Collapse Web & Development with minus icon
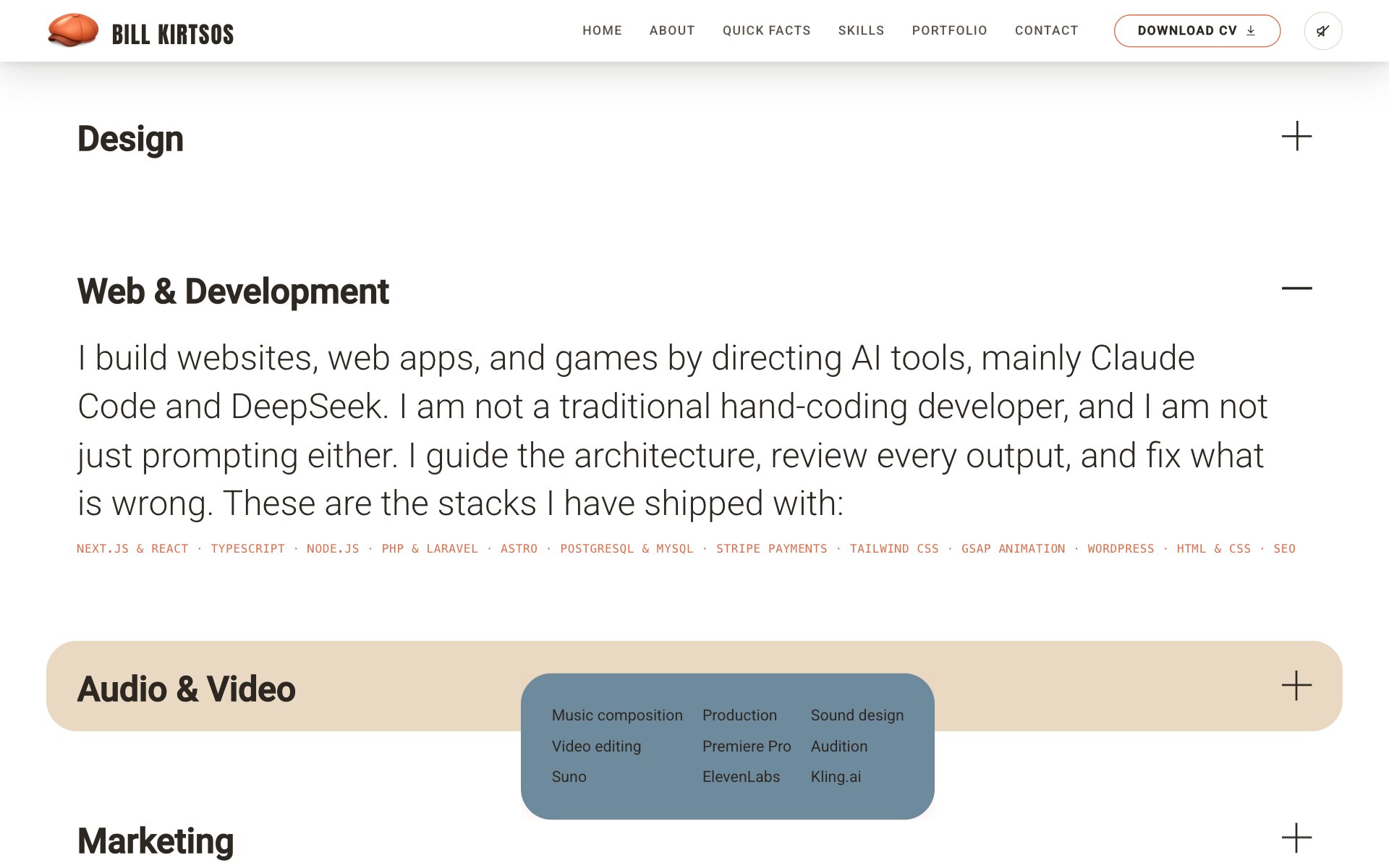The height and width of the screenshot is (868, 1389). (1296, 288)
